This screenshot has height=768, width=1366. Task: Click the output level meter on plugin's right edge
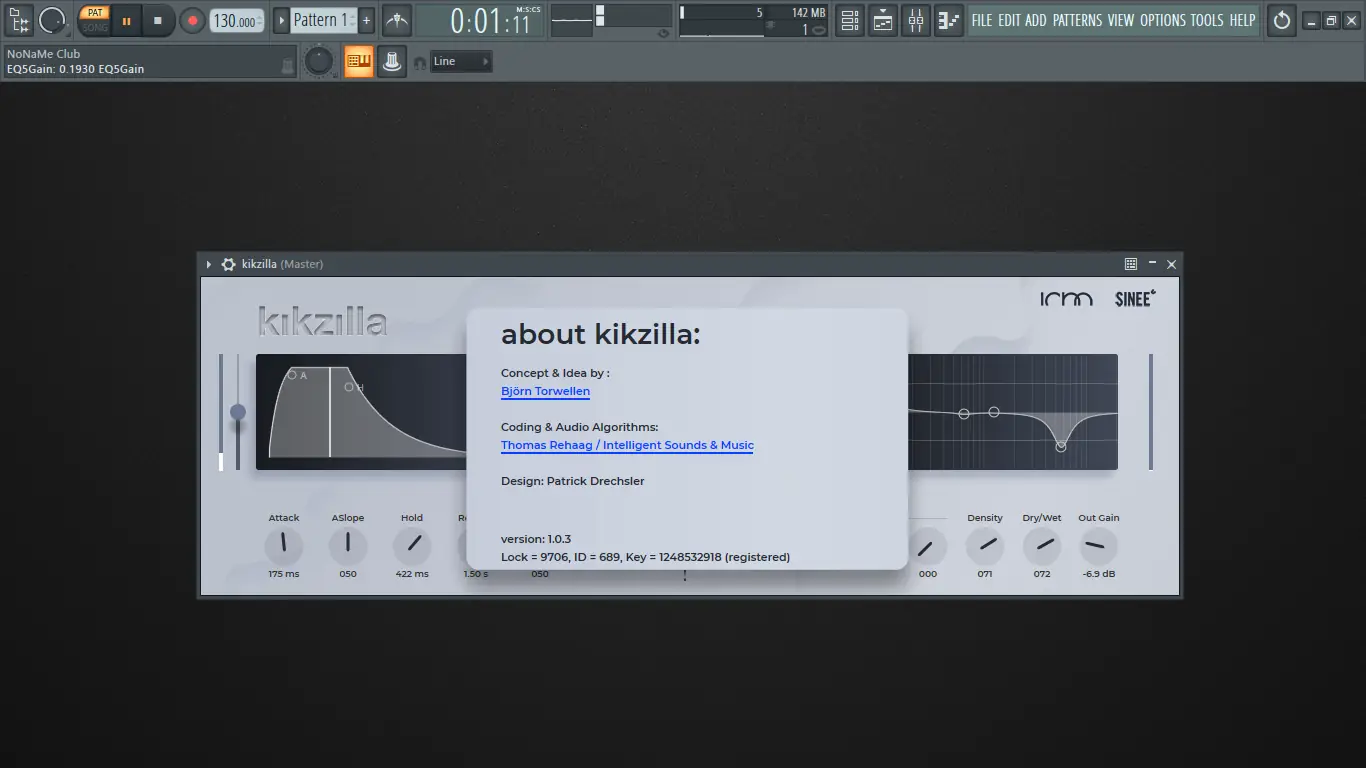[1151, 411]
